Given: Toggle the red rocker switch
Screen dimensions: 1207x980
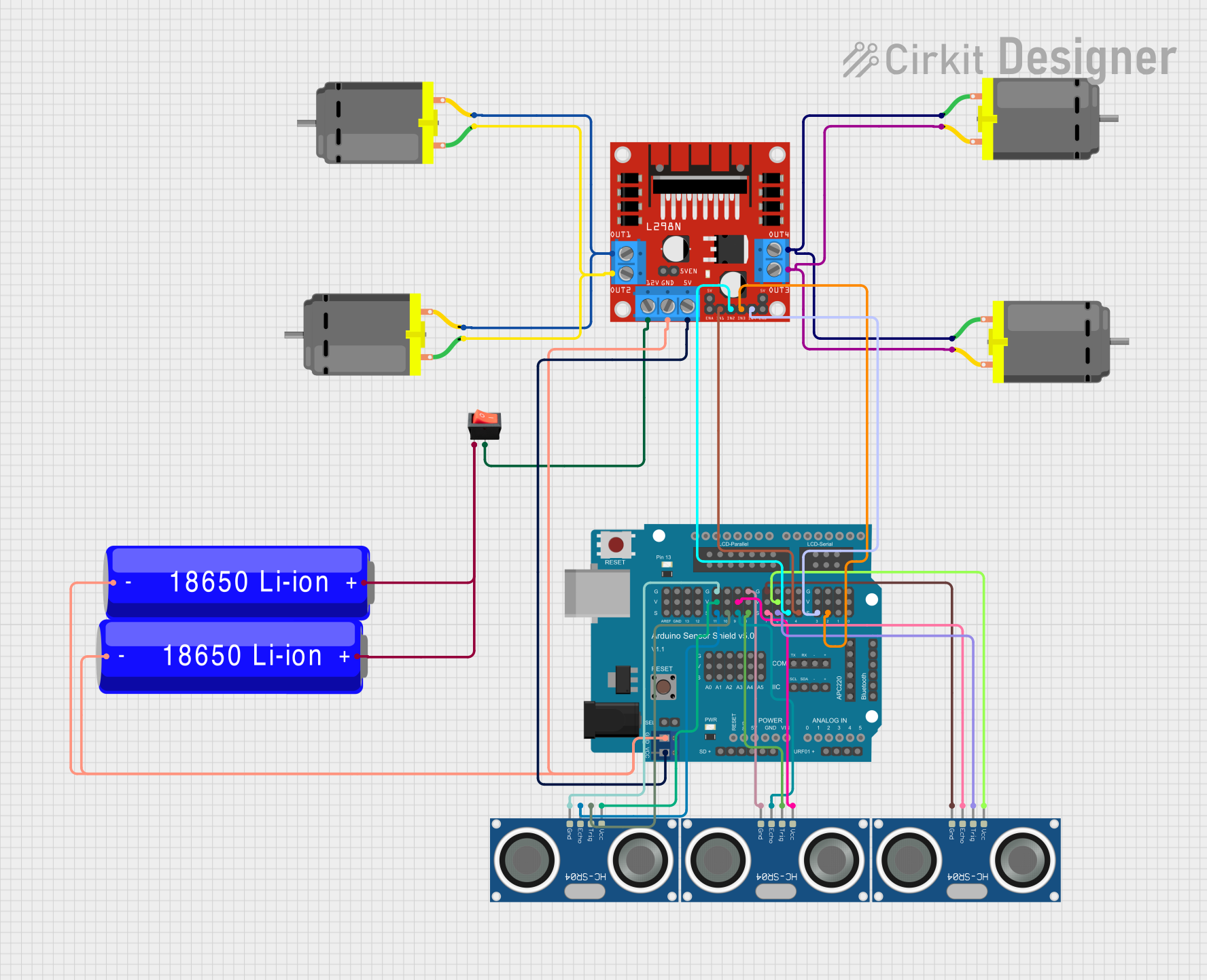Looking at the screenshot, I should (485, 425).
